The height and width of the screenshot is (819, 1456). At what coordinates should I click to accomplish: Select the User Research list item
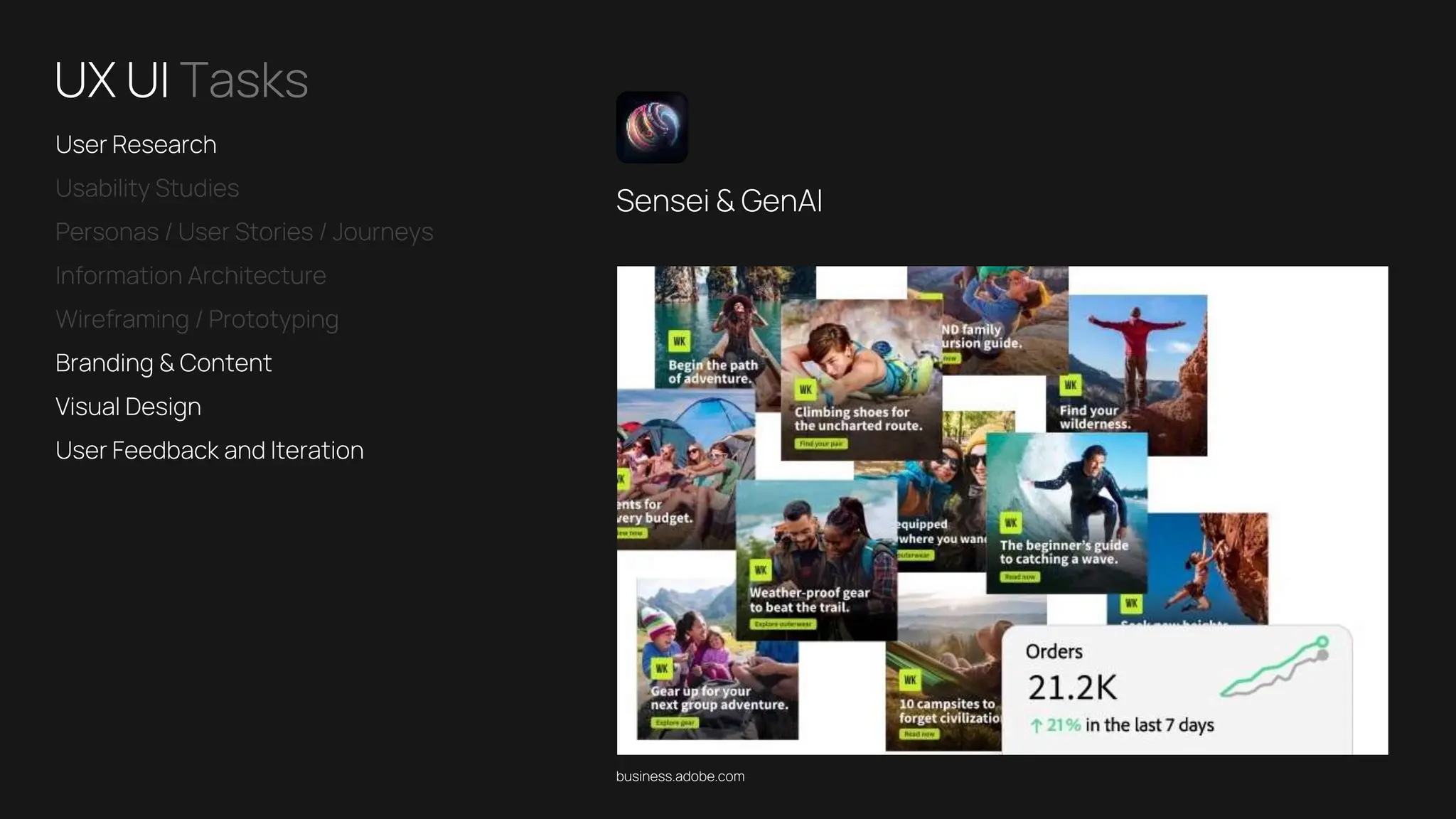tap(136, 144)
